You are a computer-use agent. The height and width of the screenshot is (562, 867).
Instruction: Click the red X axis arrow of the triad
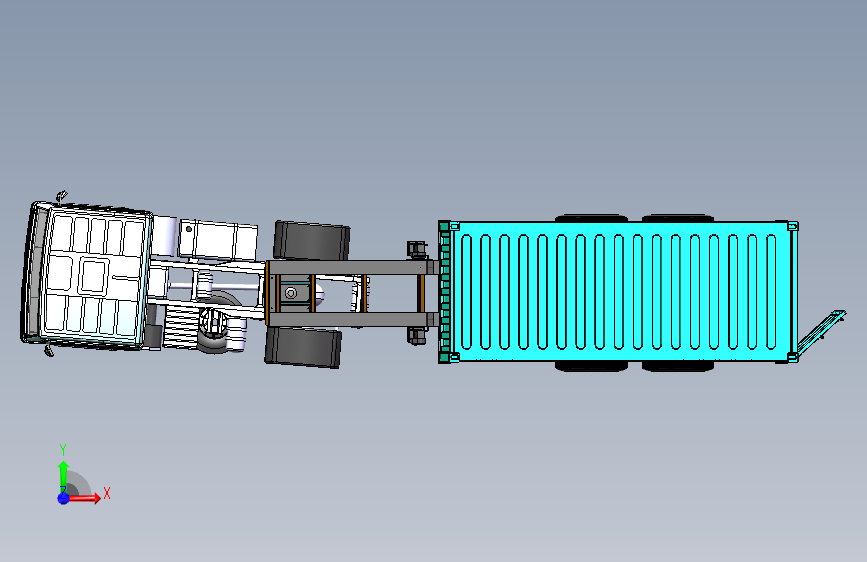point(84,498)
